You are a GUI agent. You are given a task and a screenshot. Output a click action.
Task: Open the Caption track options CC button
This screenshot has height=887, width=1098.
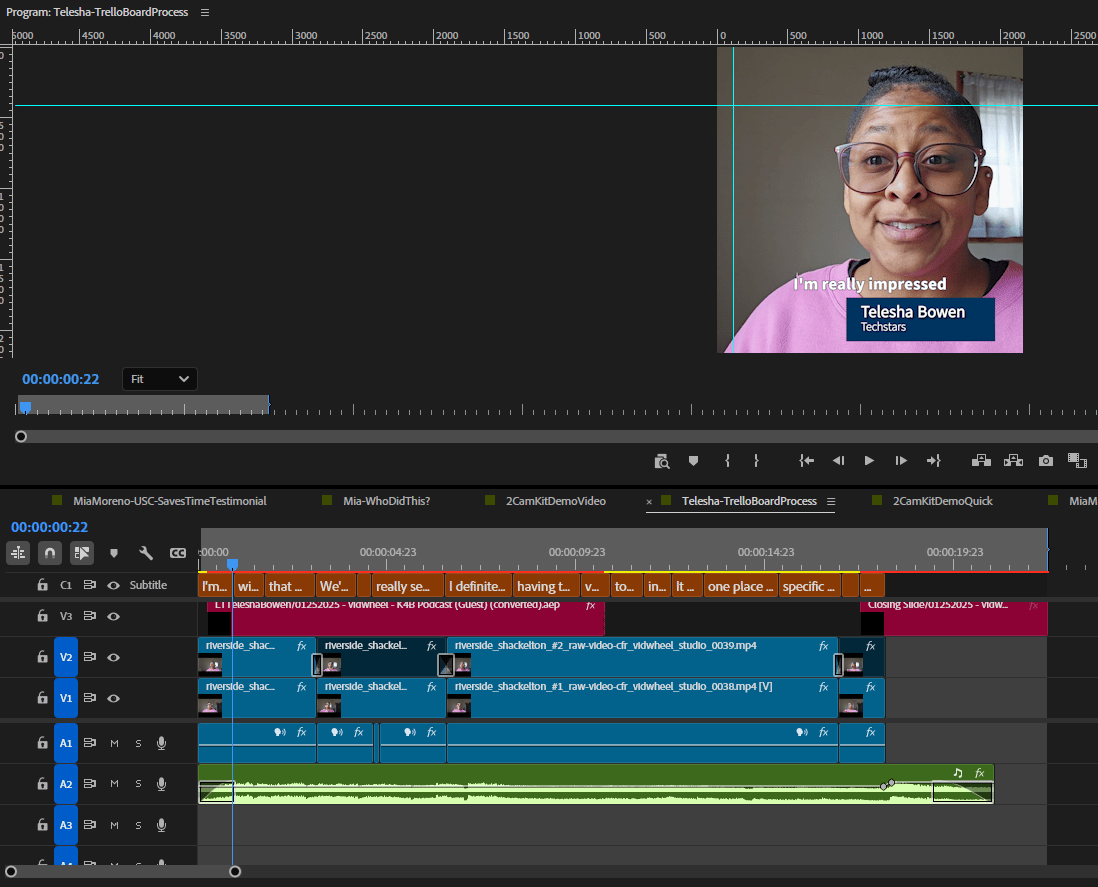click(178, 553)
